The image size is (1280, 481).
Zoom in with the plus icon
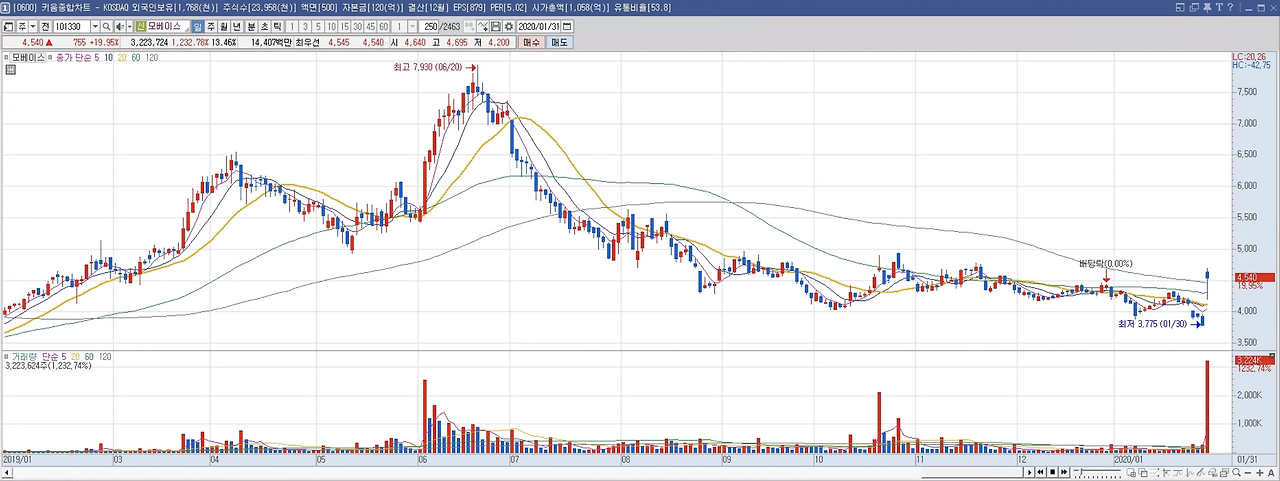(1260, 472)
